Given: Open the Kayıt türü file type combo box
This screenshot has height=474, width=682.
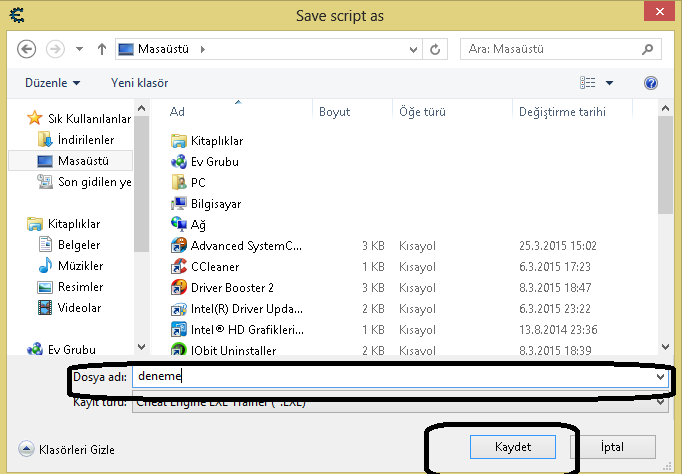Looking at the screenshot, I should [400, 402].
